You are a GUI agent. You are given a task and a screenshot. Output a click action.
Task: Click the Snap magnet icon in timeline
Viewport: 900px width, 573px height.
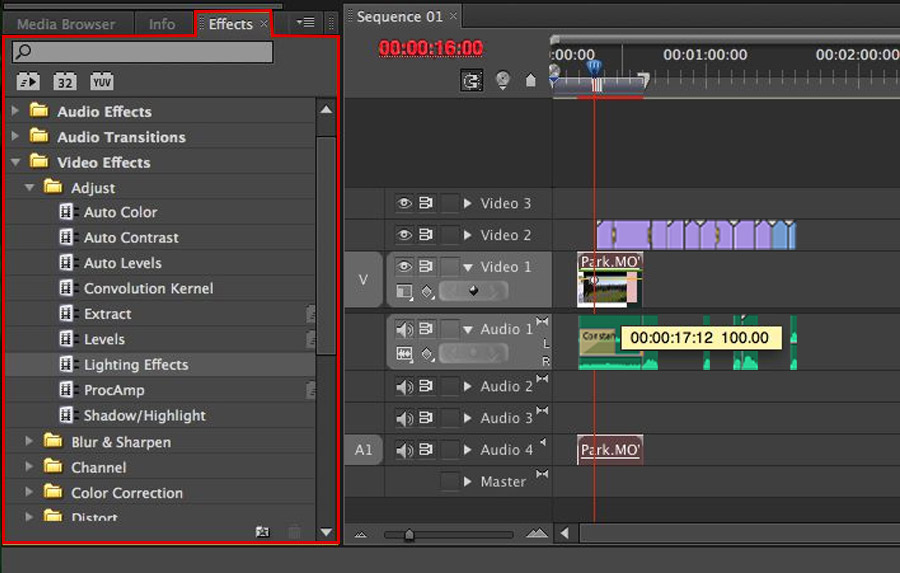click(x=471, y=80)
